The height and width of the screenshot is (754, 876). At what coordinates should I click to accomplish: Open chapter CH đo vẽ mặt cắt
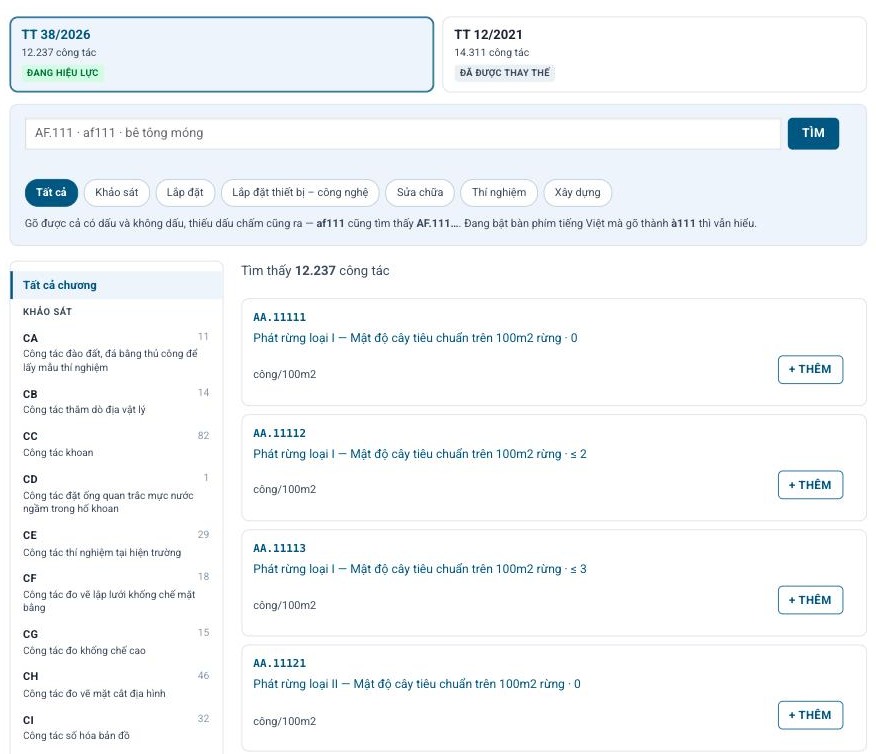[116, 685]
